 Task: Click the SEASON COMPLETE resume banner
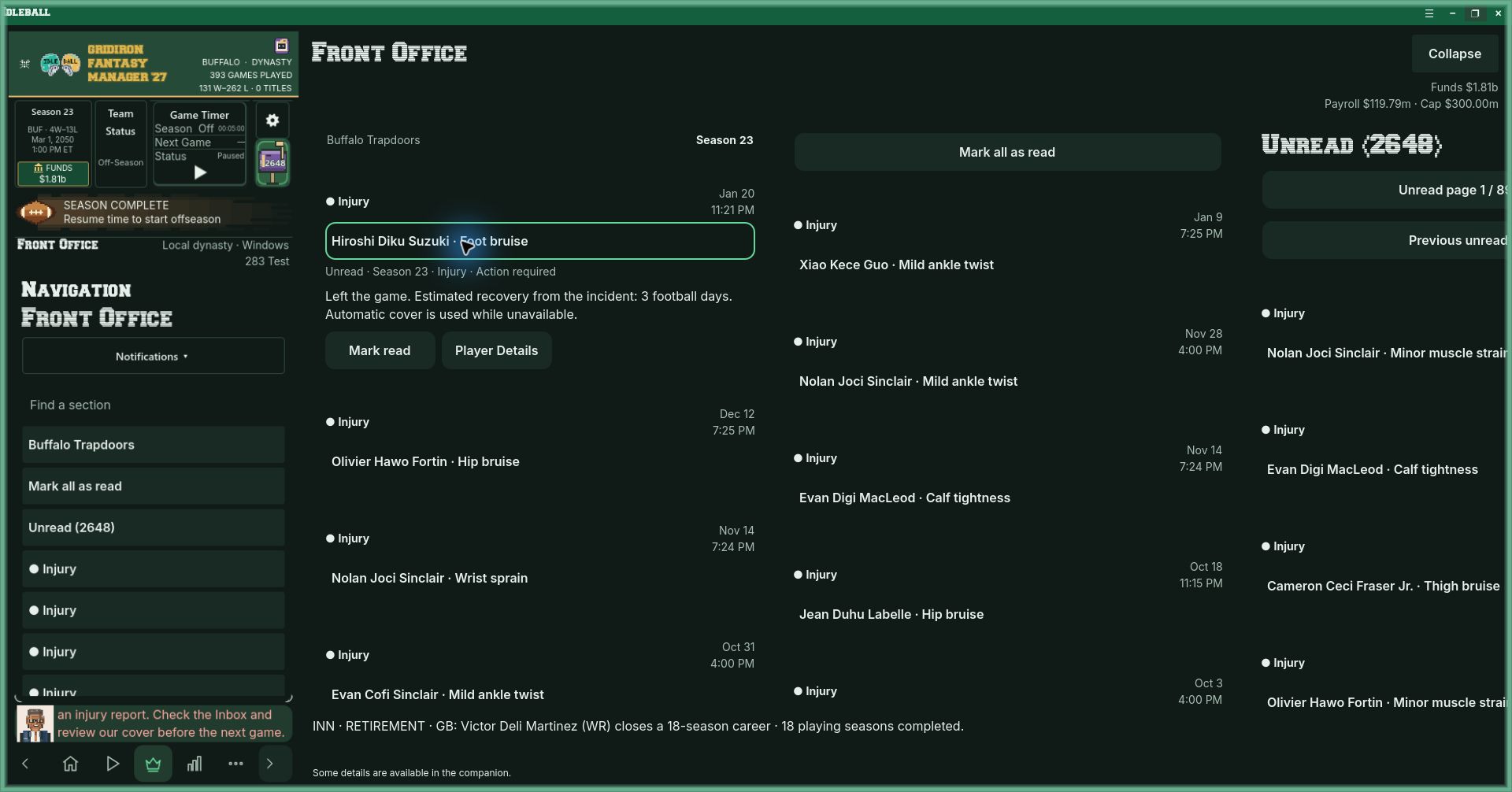tap(153, 212)
